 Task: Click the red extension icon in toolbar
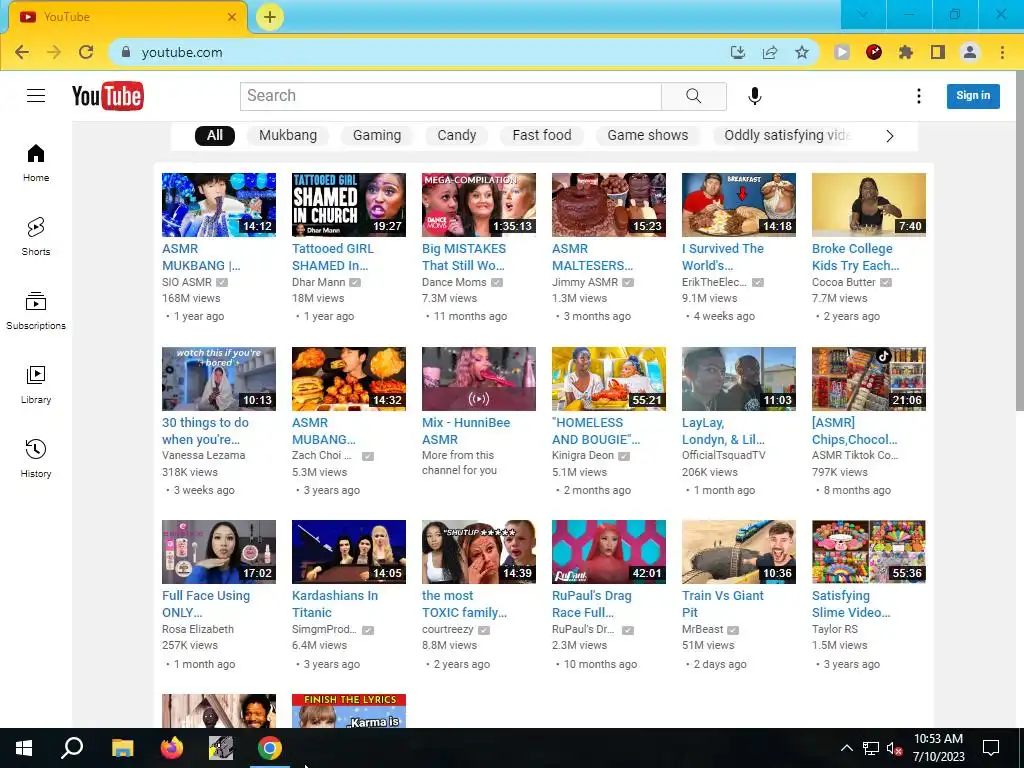tap(874, 52)
